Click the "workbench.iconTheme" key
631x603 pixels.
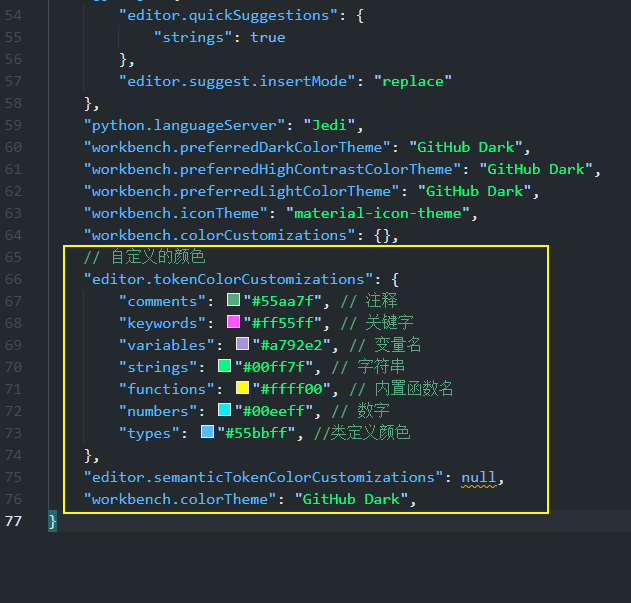[x=175, y=213]
